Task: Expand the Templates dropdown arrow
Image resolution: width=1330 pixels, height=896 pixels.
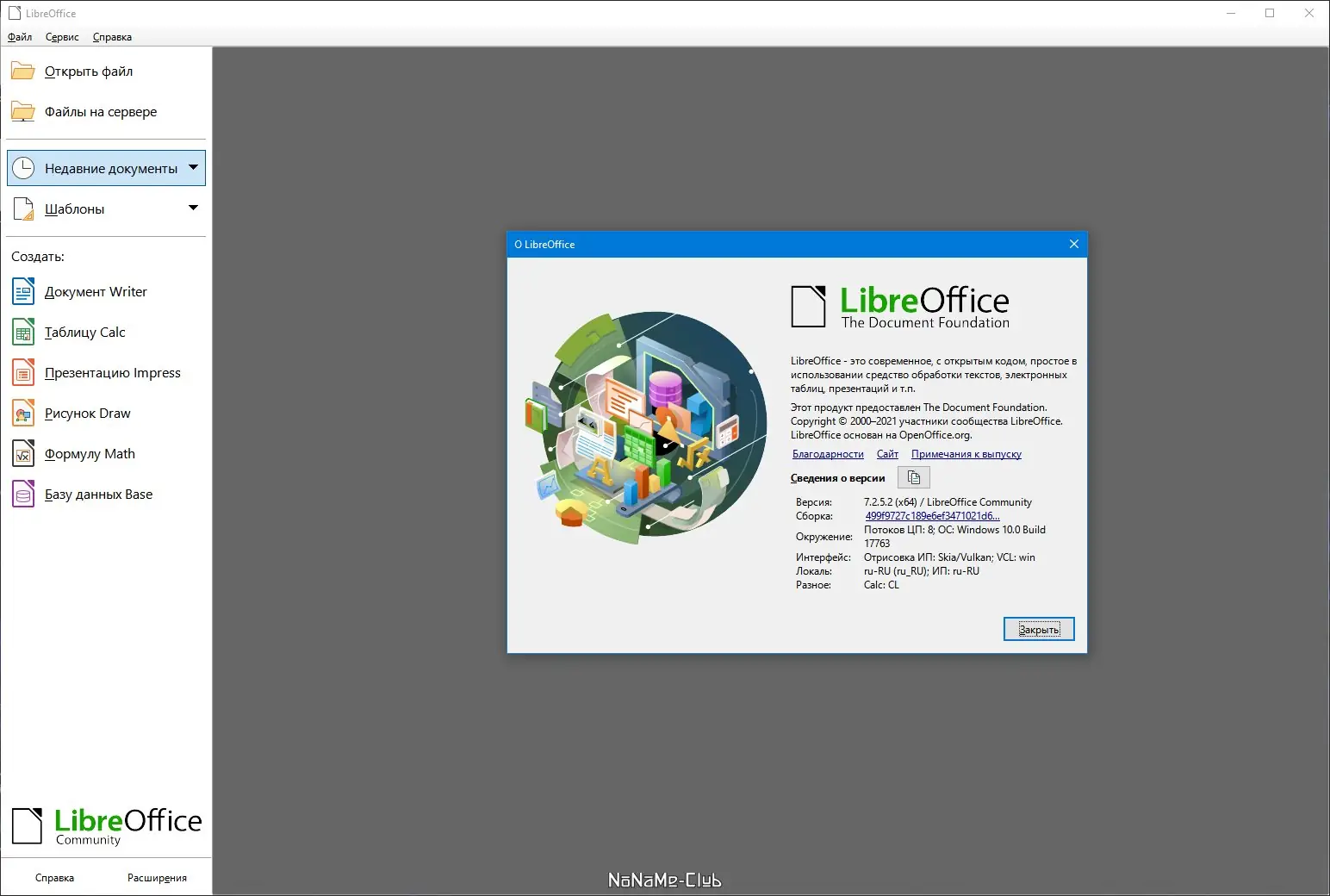Action: click(194, 208)
